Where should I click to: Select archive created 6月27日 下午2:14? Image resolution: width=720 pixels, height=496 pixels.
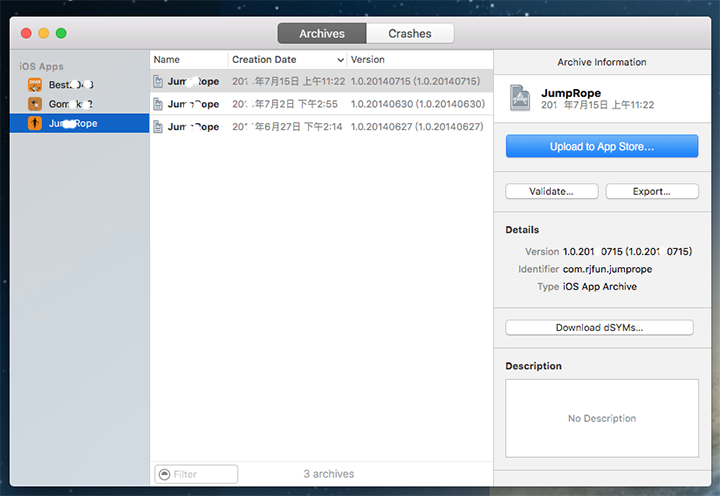(x=287, y=127)
